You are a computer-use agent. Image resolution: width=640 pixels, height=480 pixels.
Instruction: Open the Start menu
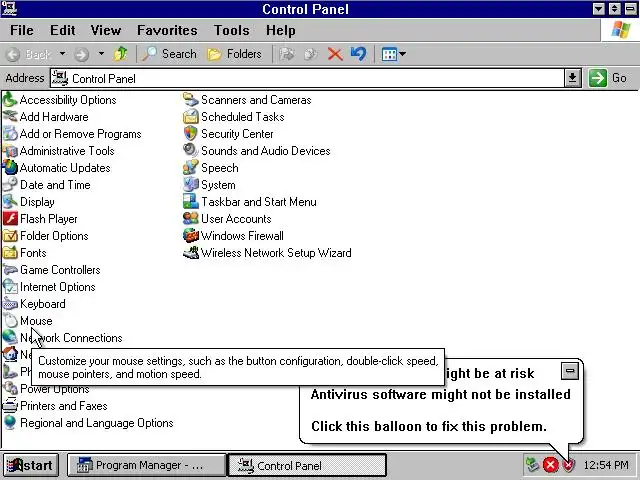[x=30, y=465]
